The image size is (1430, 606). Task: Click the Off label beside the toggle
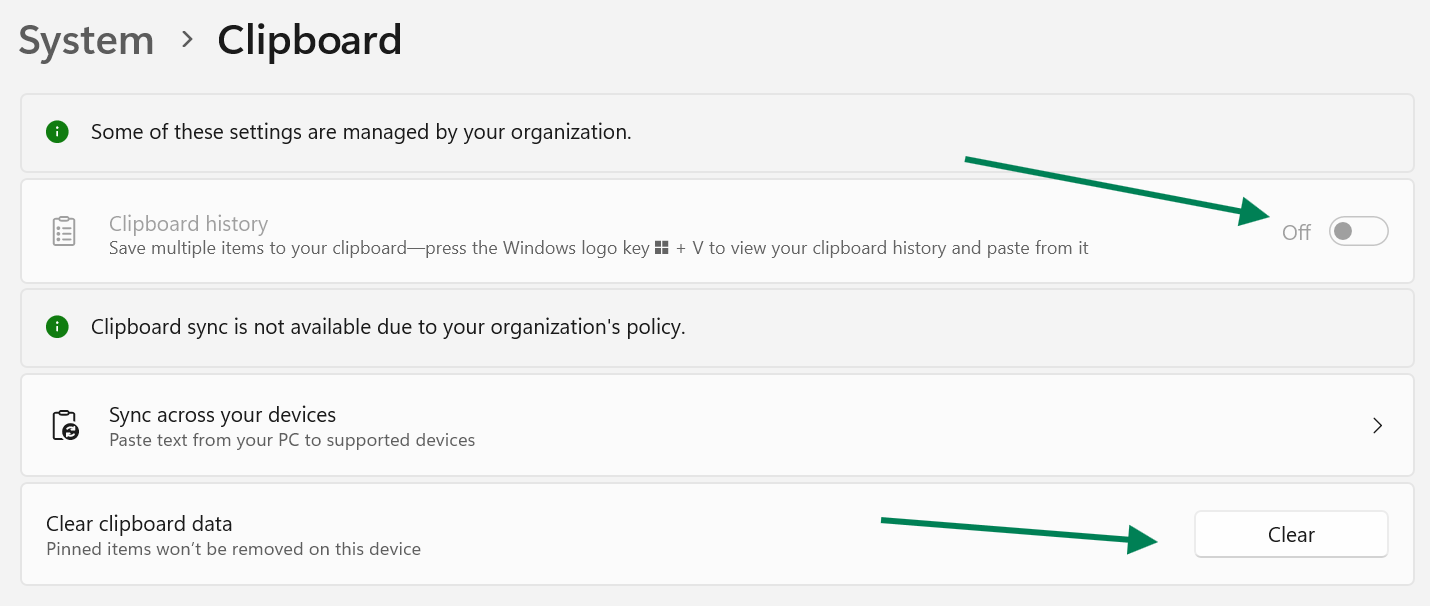pos(1296,232)
